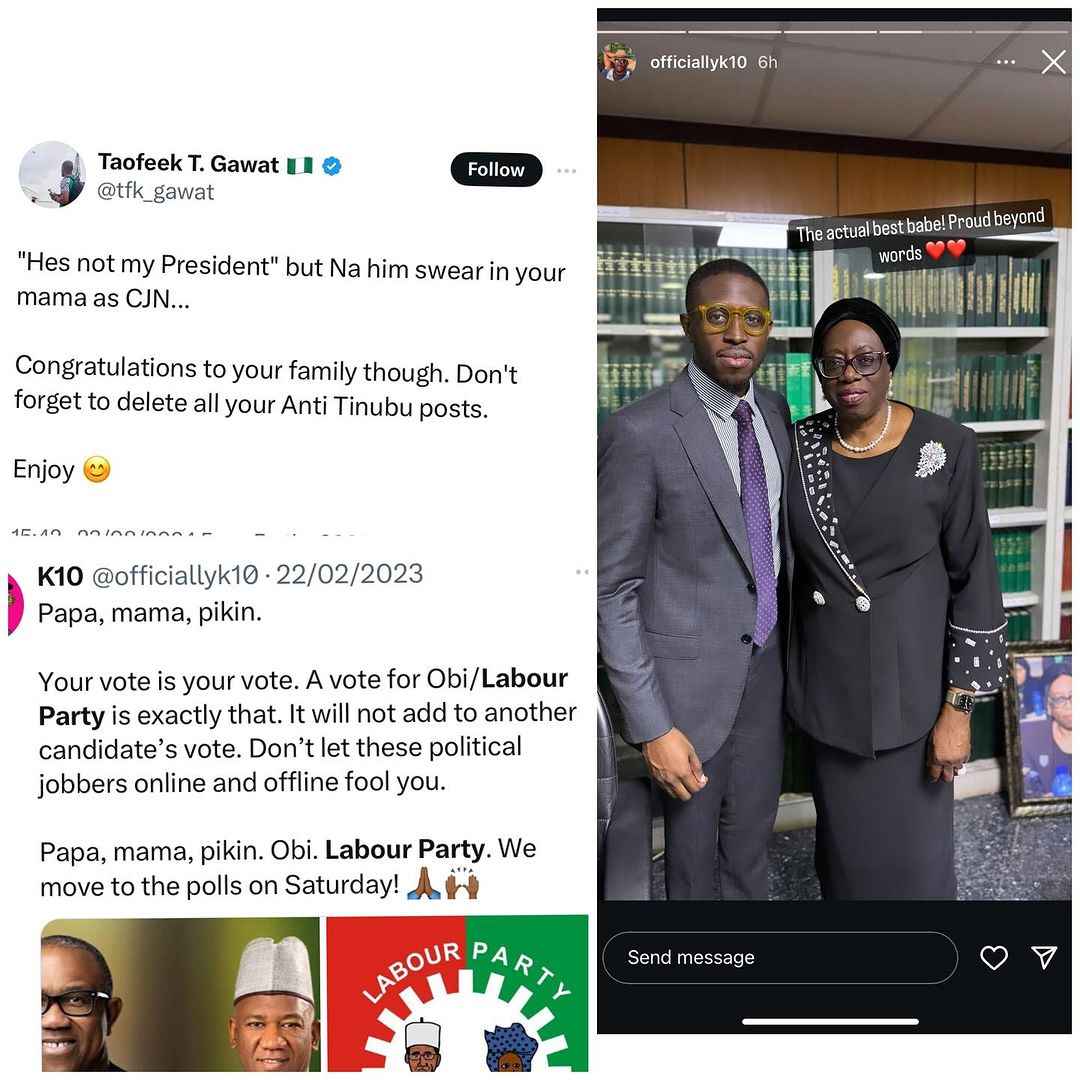Image resolution: width=1080 pixels, height=1080 pixels.
Task: Tap the verified blue checkmark badge
Action: click(332, 165)
